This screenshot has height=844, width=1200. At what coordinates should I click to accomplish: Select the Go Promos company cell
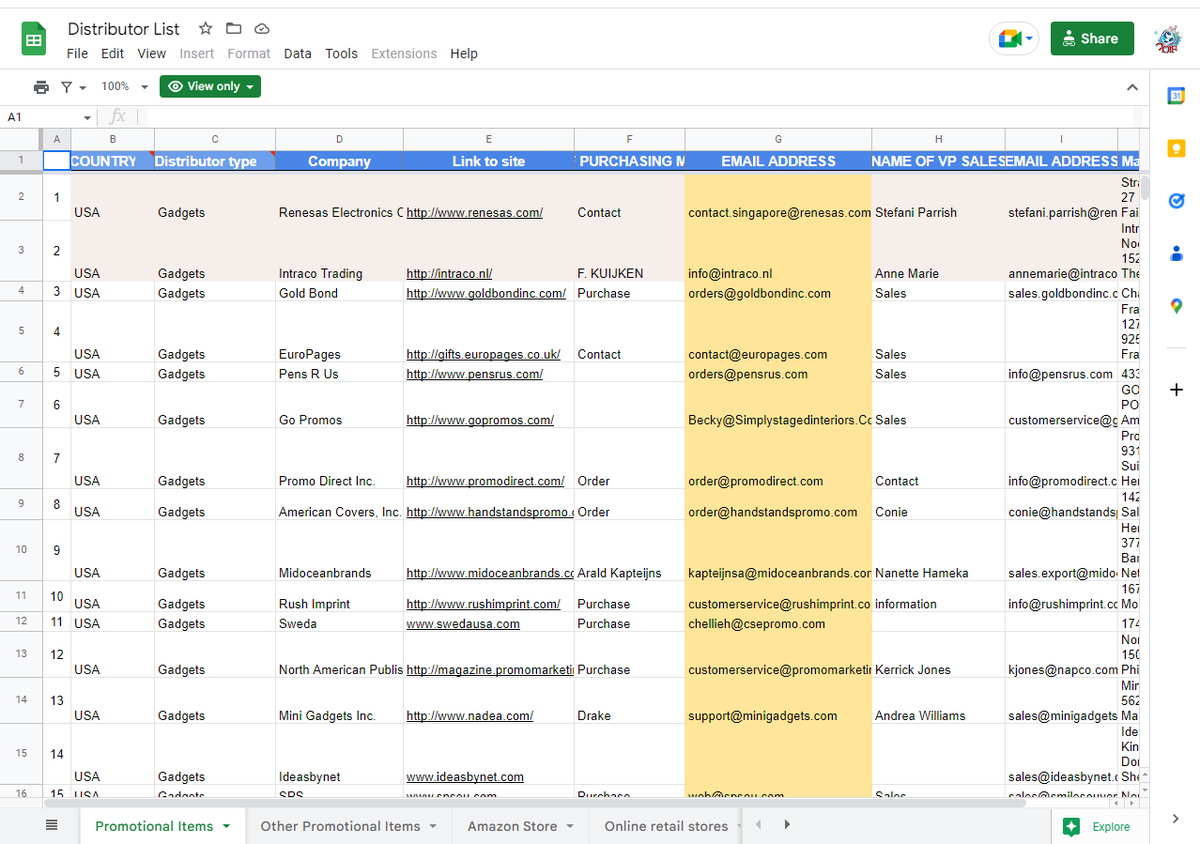pyautogui.click(x=339, y=404)
